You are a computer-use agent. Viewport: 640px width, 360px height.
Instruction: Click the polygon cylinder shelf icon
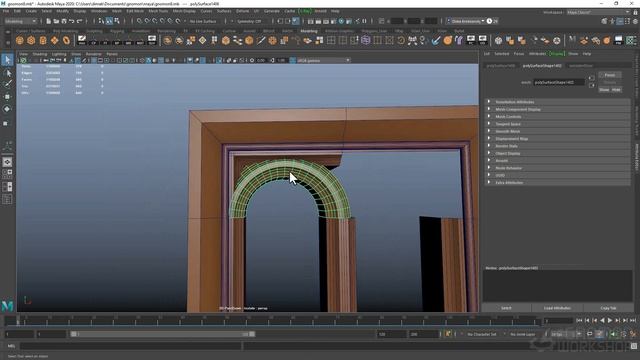pos(43,40)
